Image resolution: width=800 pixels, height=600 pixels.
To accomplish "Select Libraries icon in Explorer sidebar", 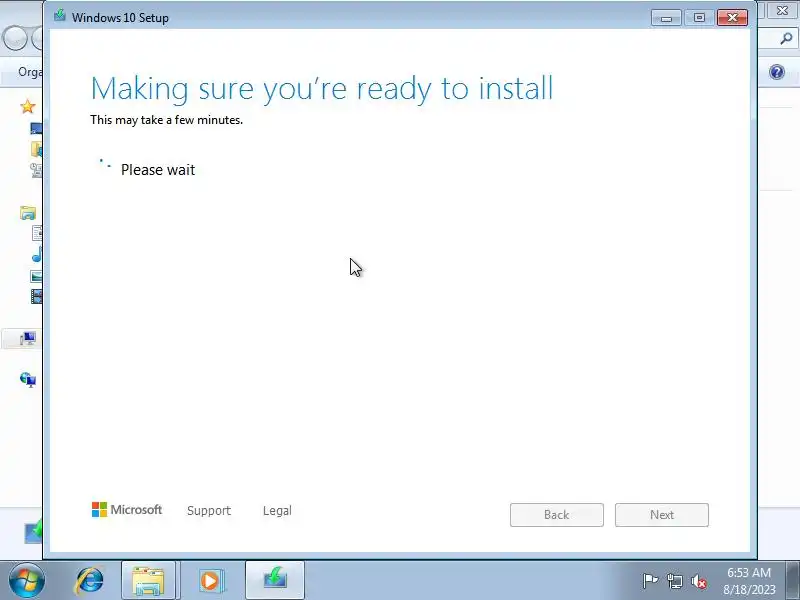I will coord(28,212).
